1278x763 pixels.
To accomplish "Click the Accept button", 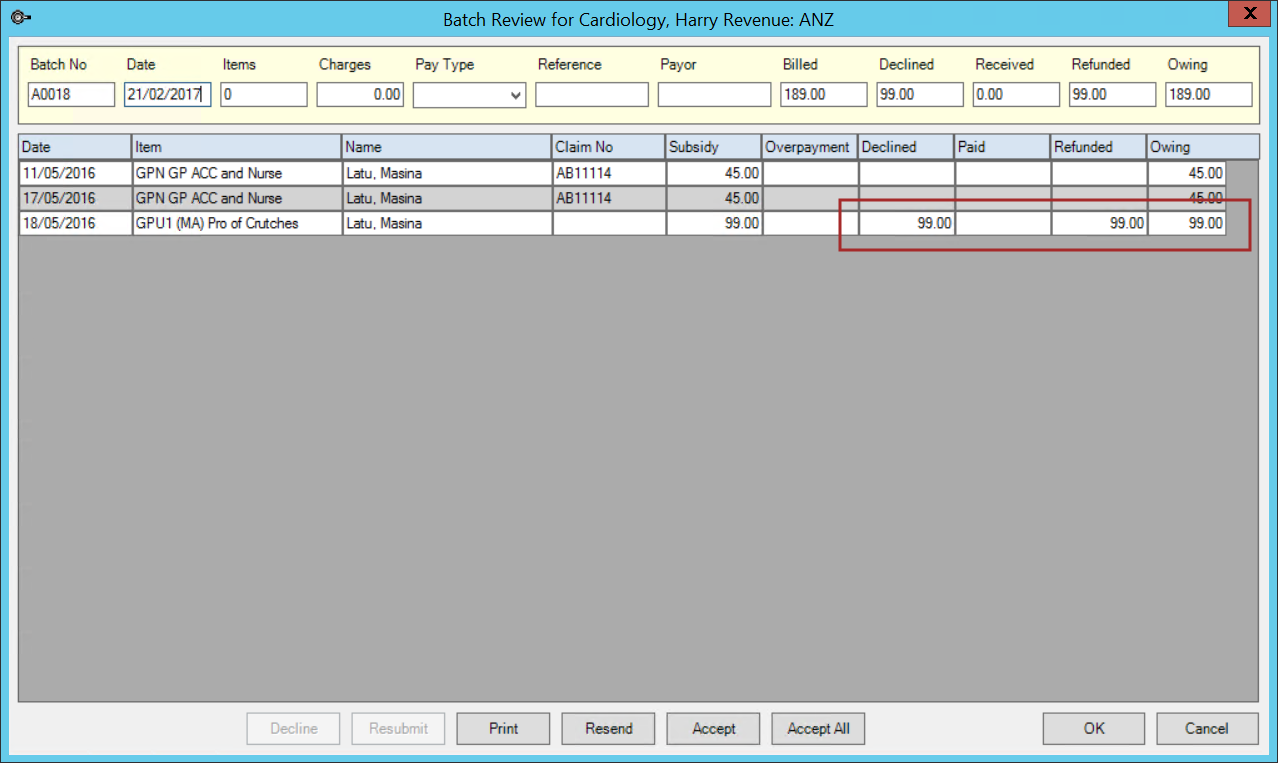I will [713, 728].
